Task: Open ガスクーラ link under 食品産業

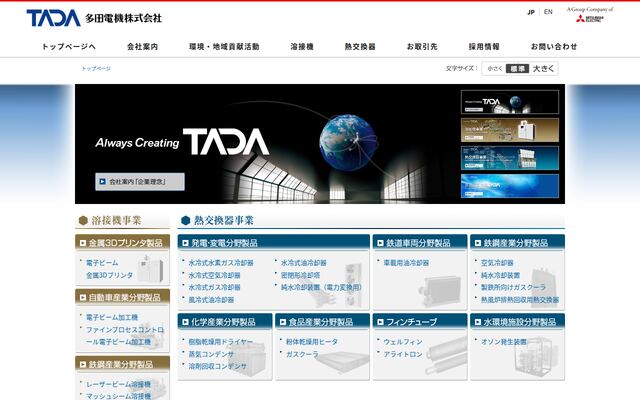Action: tap(302, 354)
